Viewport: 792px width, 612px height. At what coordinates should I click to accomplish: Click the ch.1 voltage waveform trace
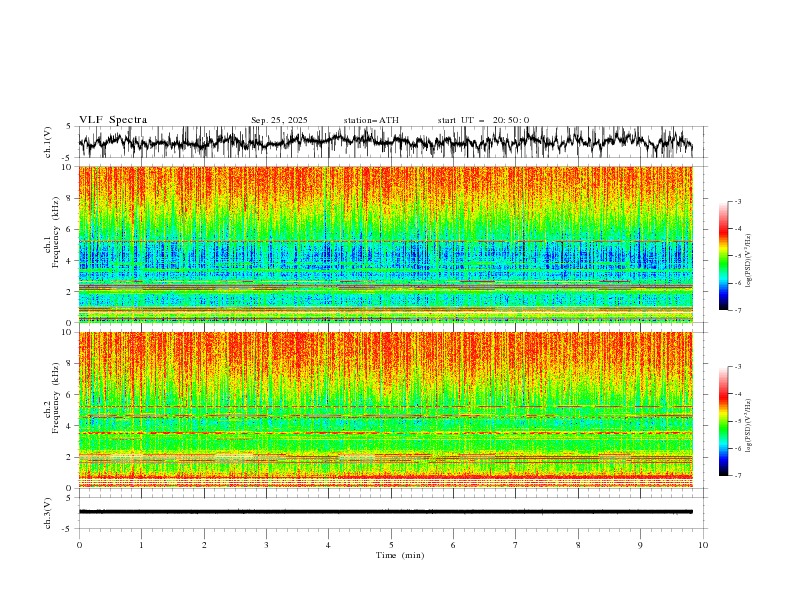click(x=386, y=142)
